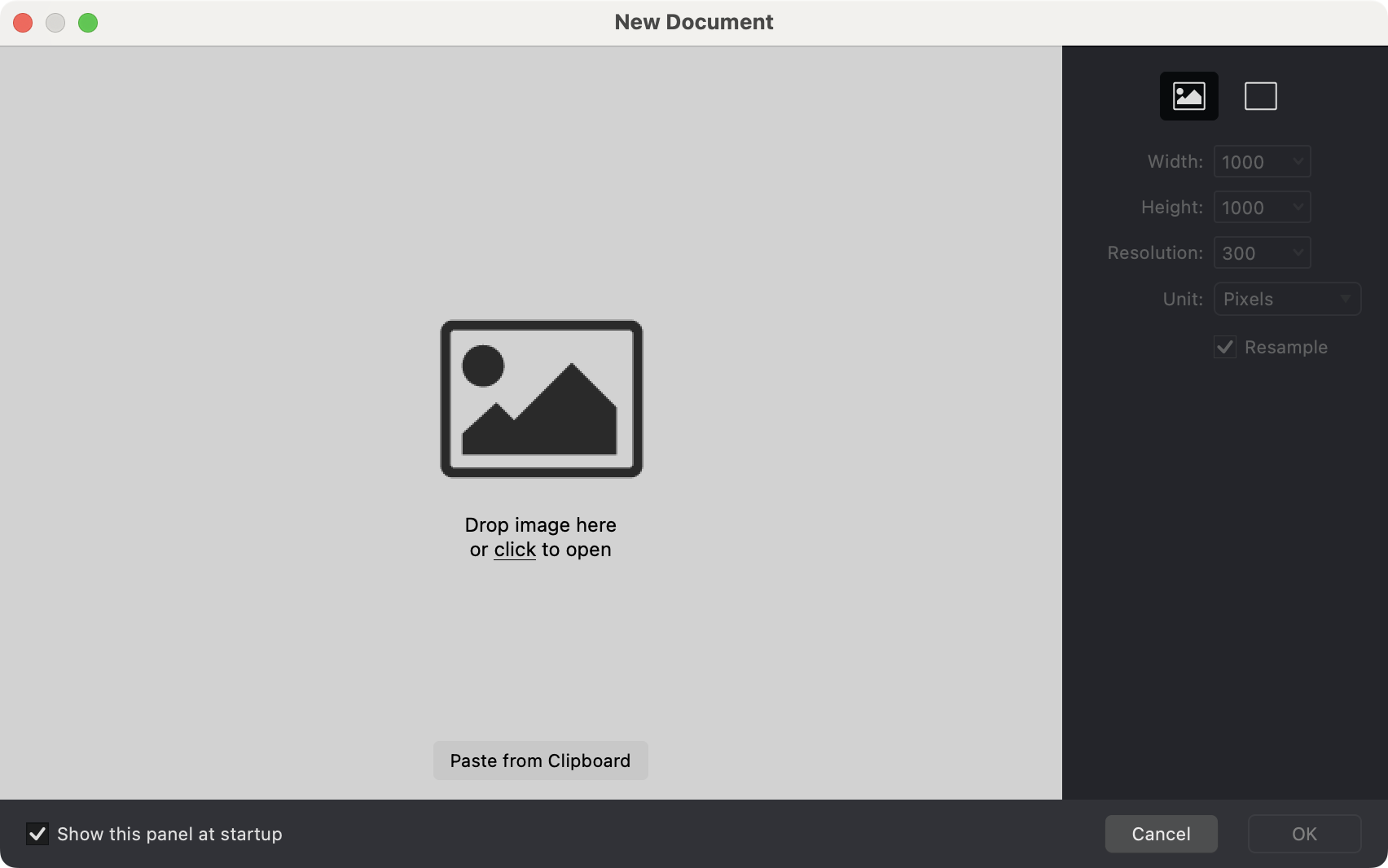
Task: Click the underlined 'click' link to open
Action: point(515,550)
